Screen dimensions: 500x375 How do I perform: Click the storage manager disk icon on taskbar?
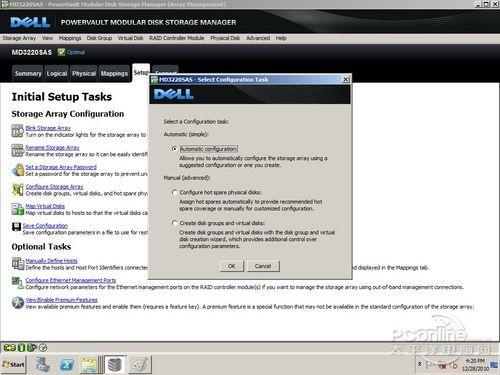[x=115, y=365]
